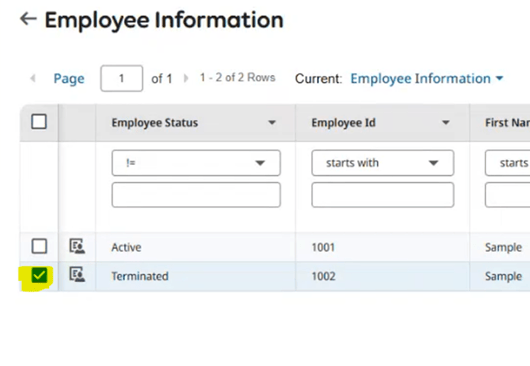The width and height of the screenshot is (530, 366).
Task: Click the Page link
Action: pyautogui.click(x=69, y=78)
